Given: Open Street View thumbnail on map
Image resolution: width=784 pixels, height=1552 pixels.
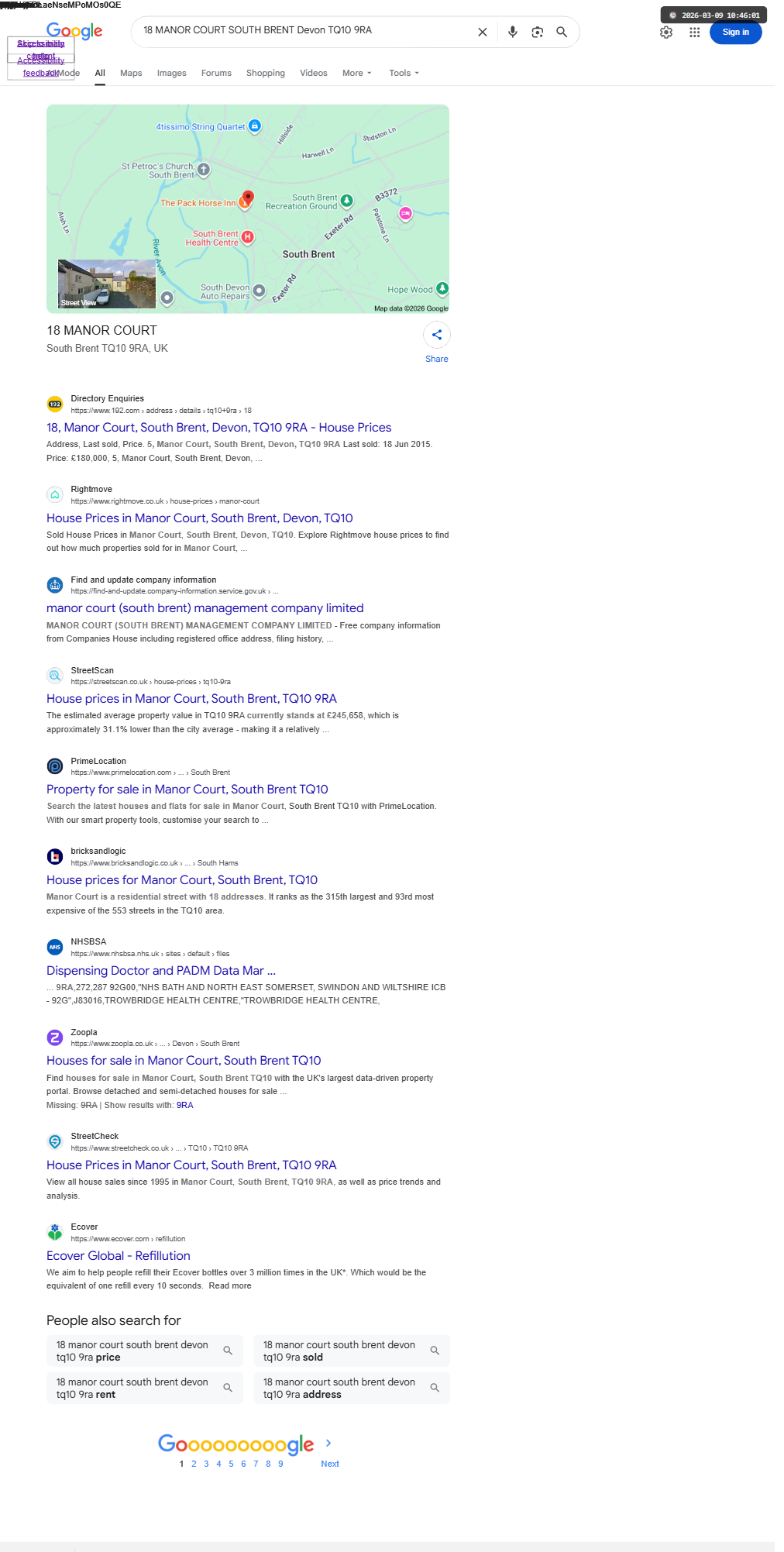Looking at the screenshot, I should click(x=107, y=284).
